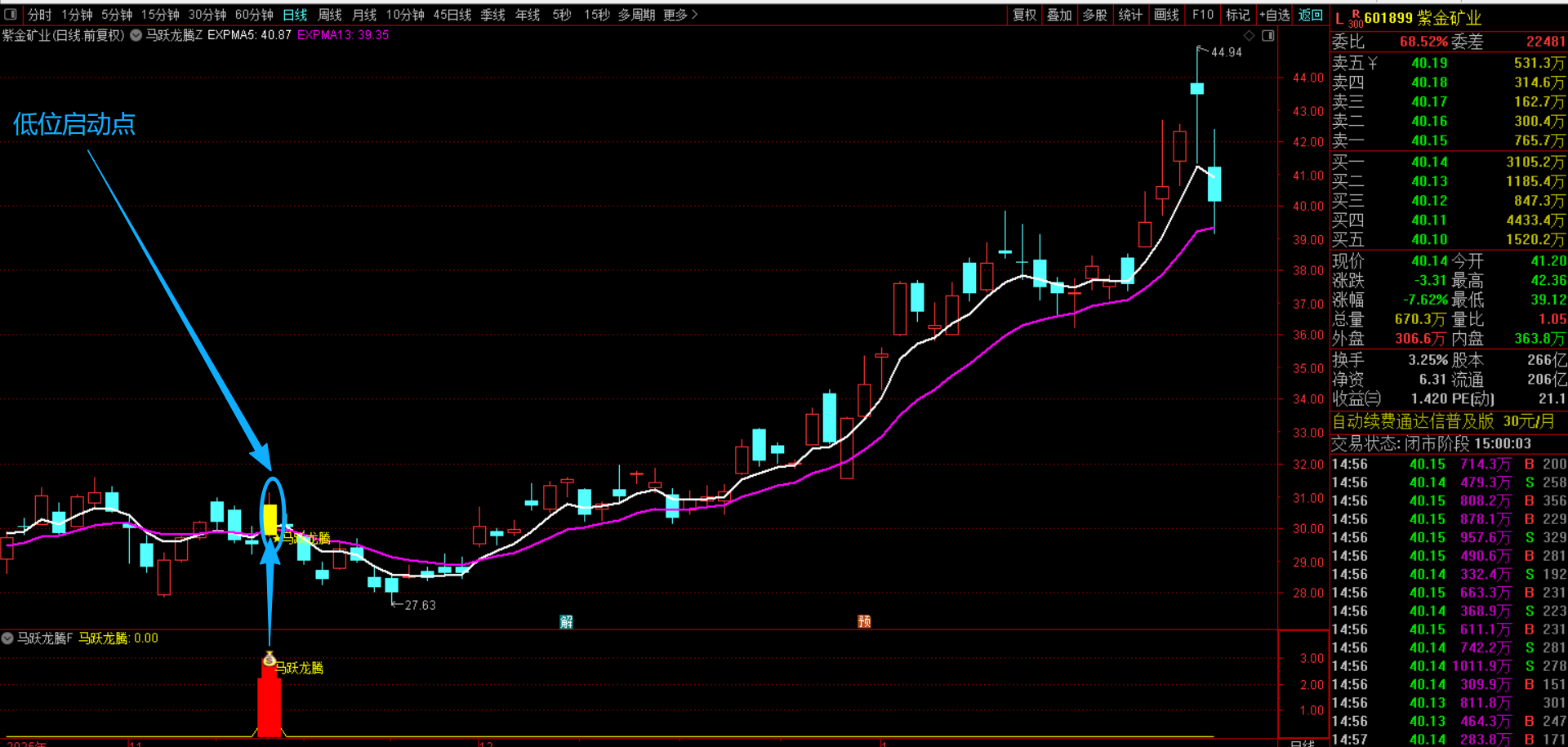Select the 15秒 period tab
This screenshot has height=747, width=1568.
[x=597, y=15]
